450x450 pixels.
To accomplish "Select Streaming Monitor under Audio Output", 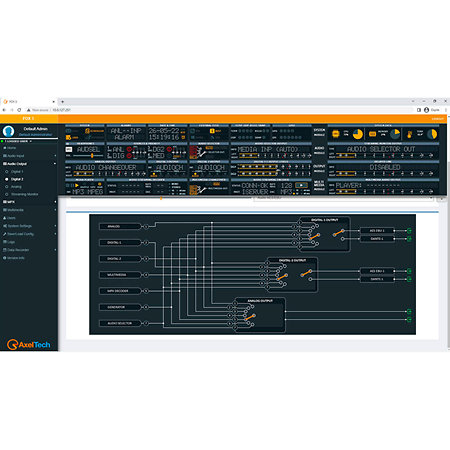I will [24, 194].
